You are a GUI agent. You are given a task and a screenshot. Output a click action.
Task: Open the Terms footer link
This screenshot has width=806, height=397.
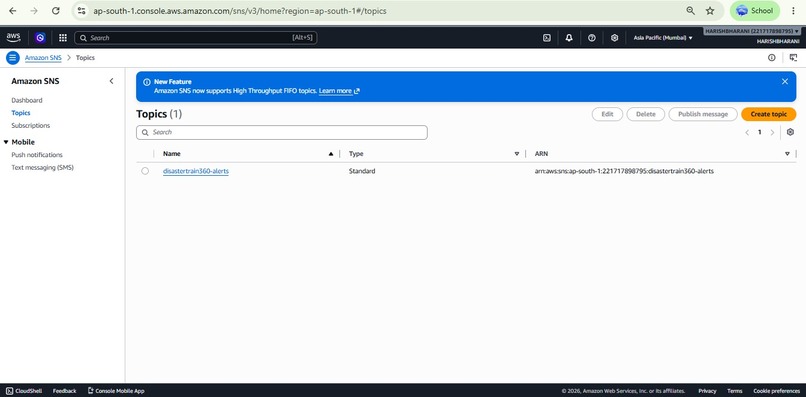[735, 391]
